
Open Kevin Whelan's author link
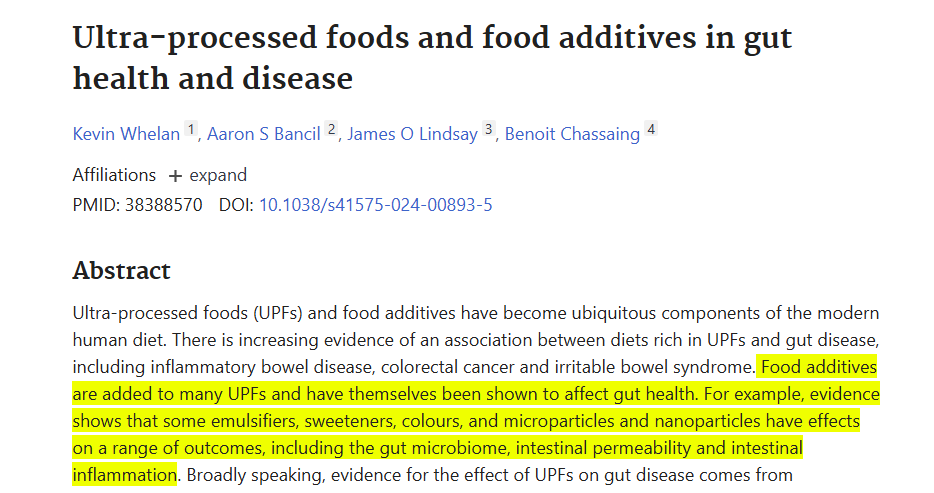click(126, 134)
